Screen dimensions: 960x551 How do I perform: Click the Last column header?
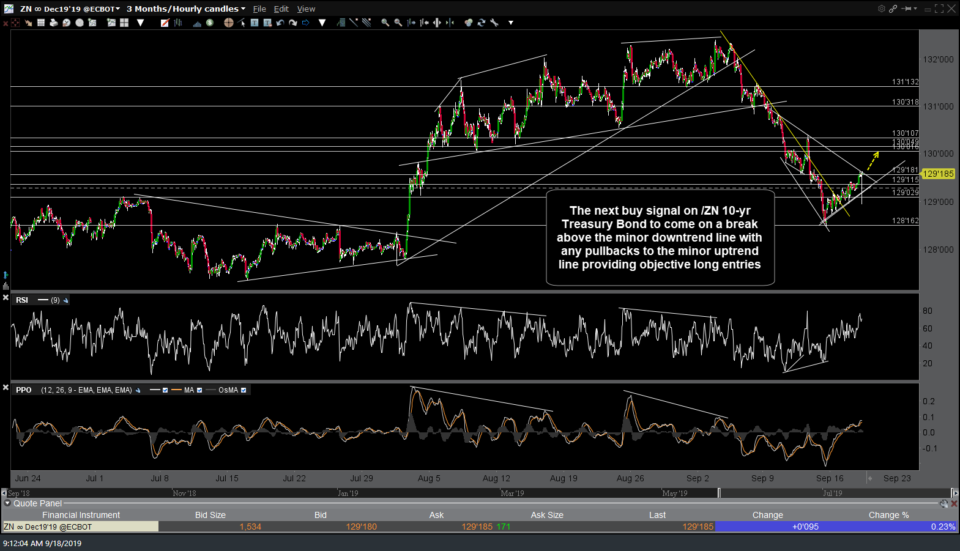pyautogui.click(x=657, y=515)
